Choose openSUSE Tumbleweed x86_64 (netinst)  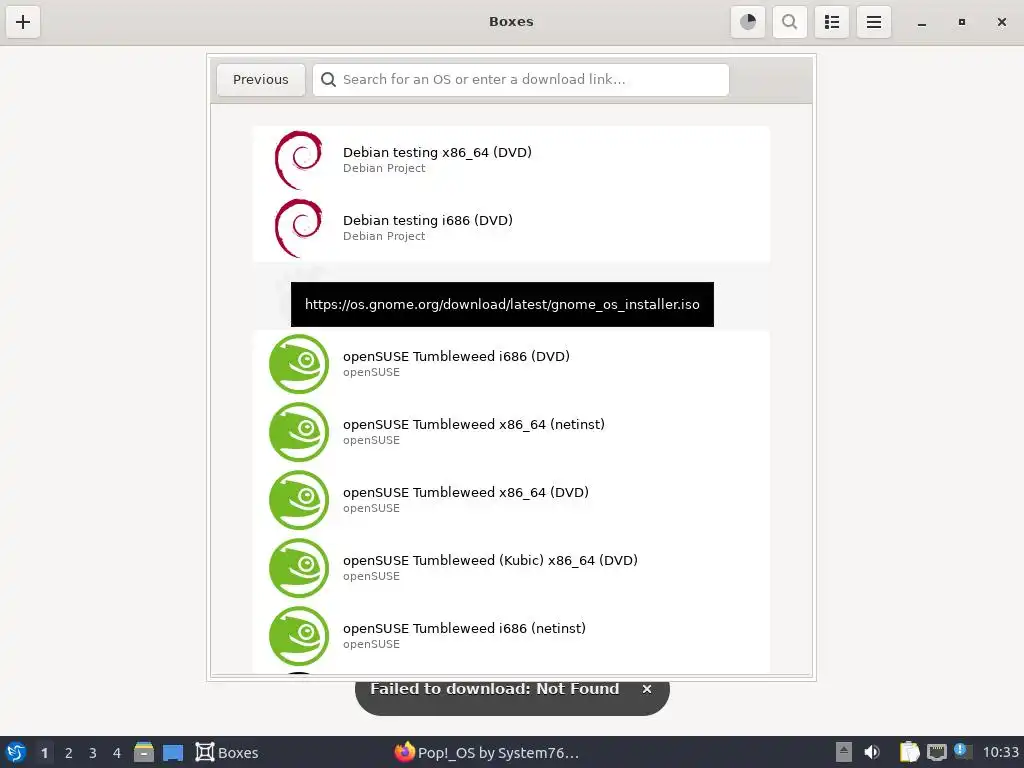click(x=511, y=432)
